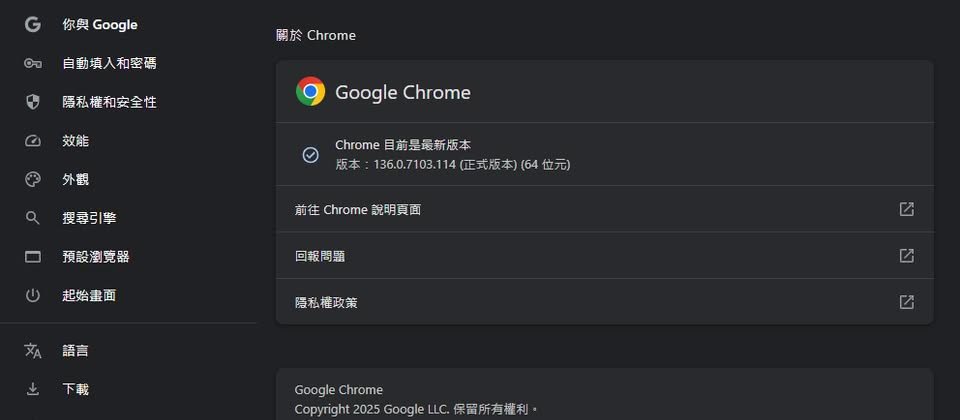Open external link icon beside 回報問題
Viewport: 960px width, 420px height.
906,255
